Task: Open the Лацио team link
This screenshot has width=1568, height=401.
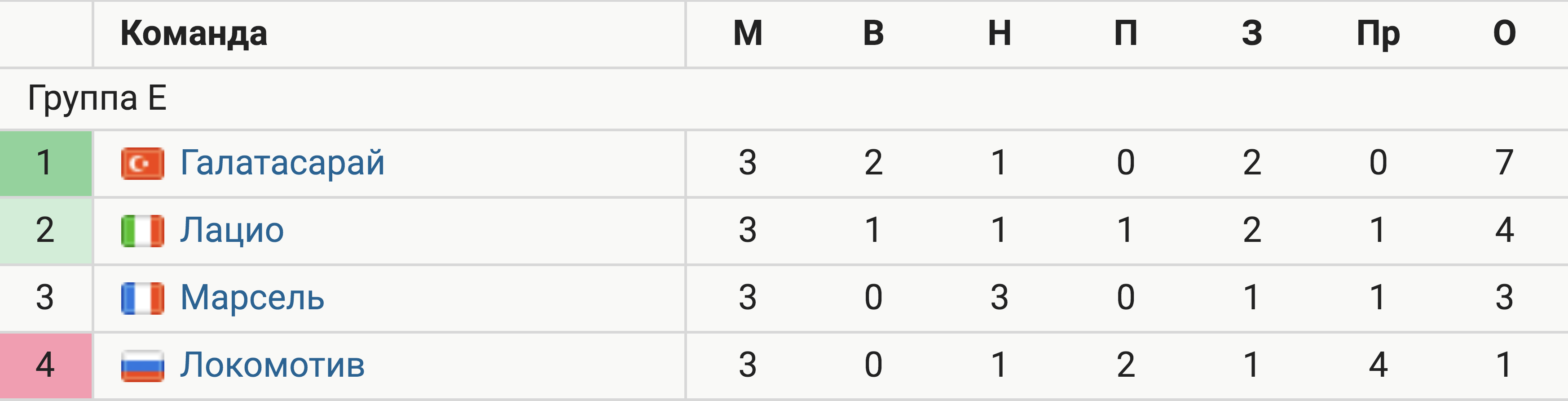Action: (232, 230)
